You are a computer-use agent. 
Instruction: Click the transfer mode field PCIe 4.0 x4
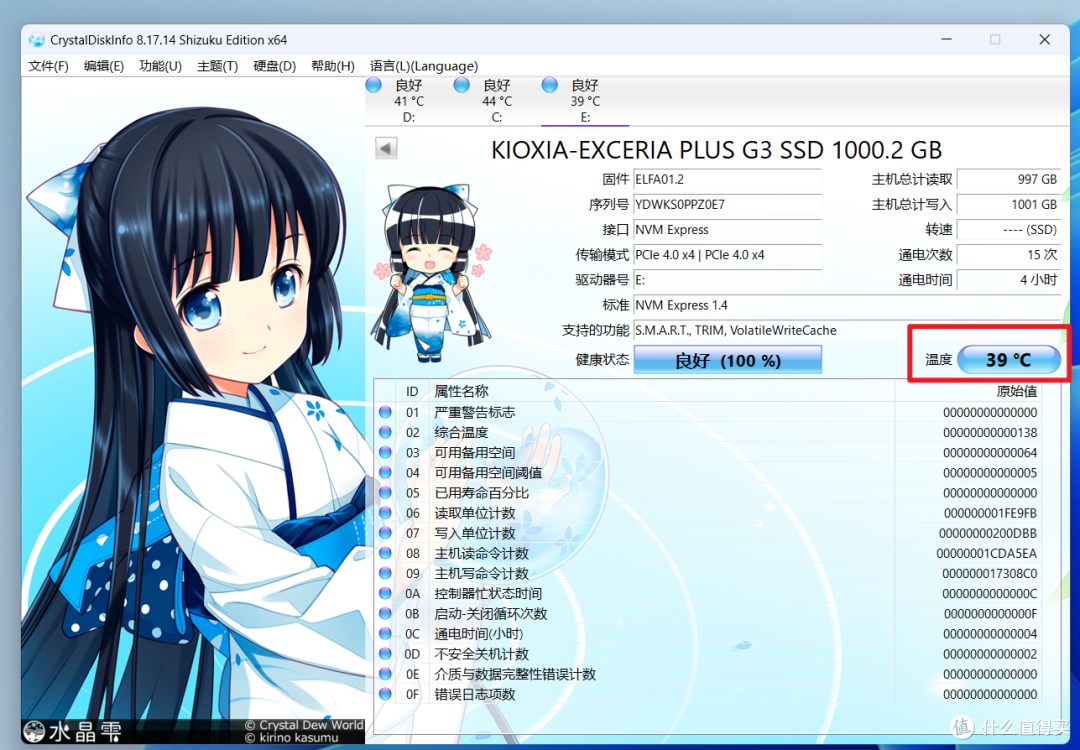(727, 255)
